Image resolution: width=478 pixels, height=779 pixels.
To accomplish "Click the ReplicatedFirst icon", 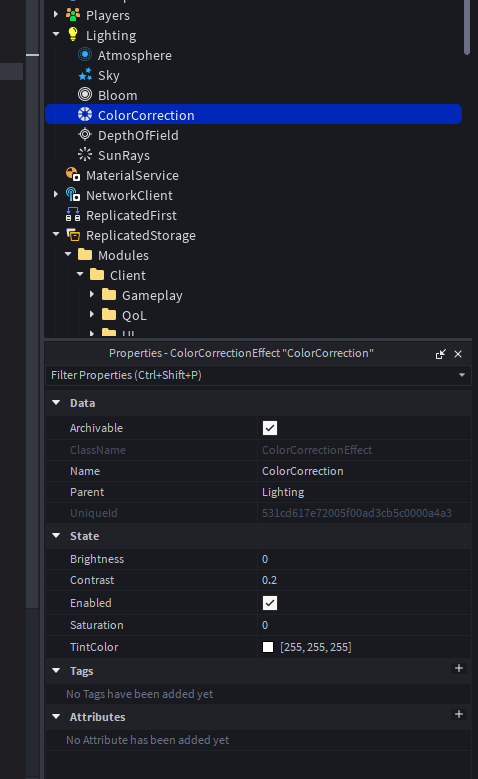I will 73,214.
